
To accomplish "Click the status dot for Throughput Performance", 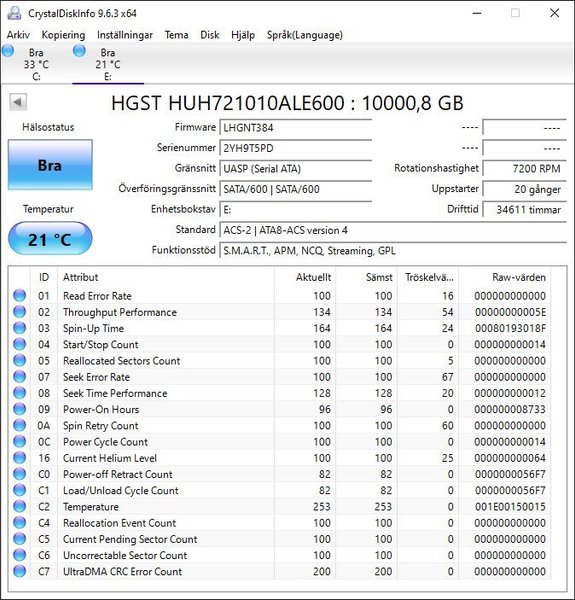I will 20,311.
